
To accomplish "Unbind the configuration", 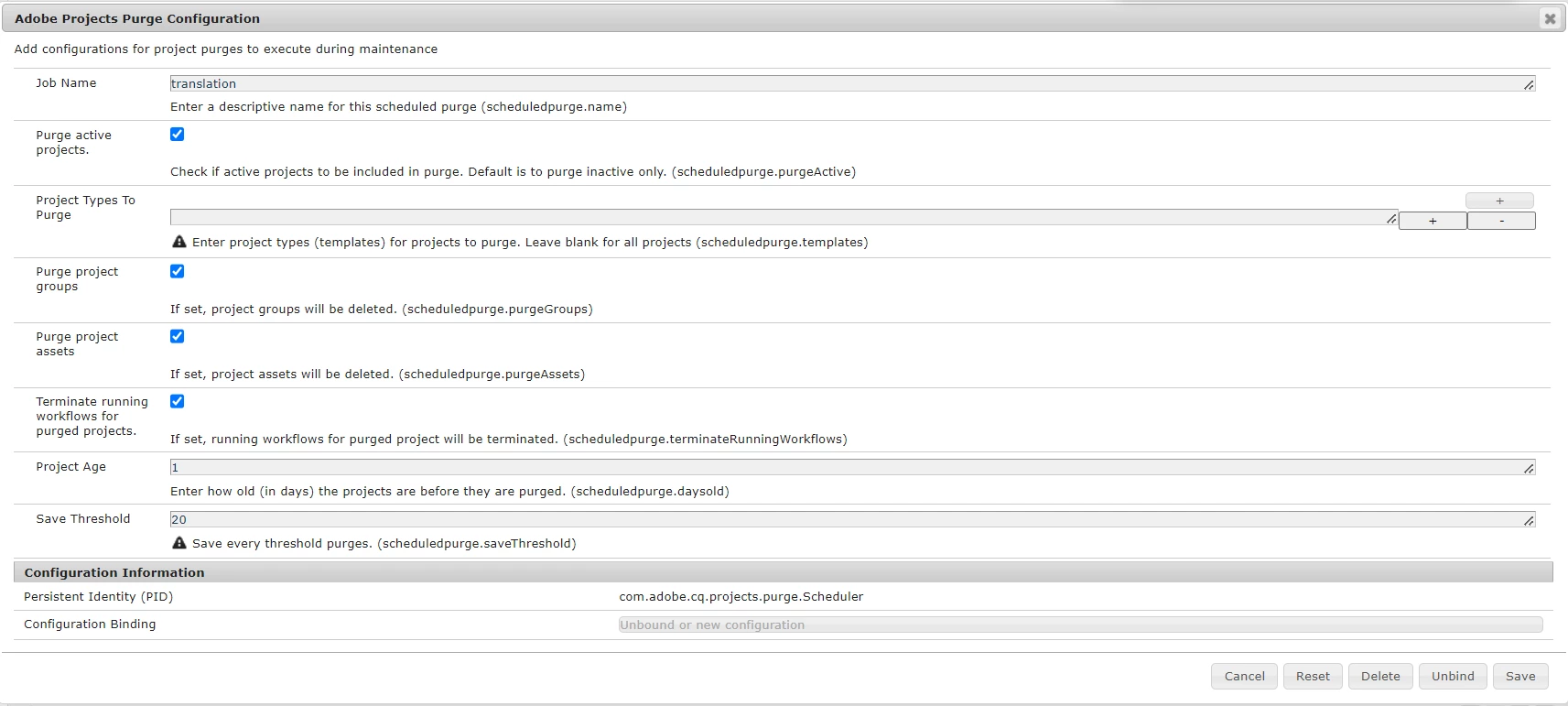I will 1453,676.
